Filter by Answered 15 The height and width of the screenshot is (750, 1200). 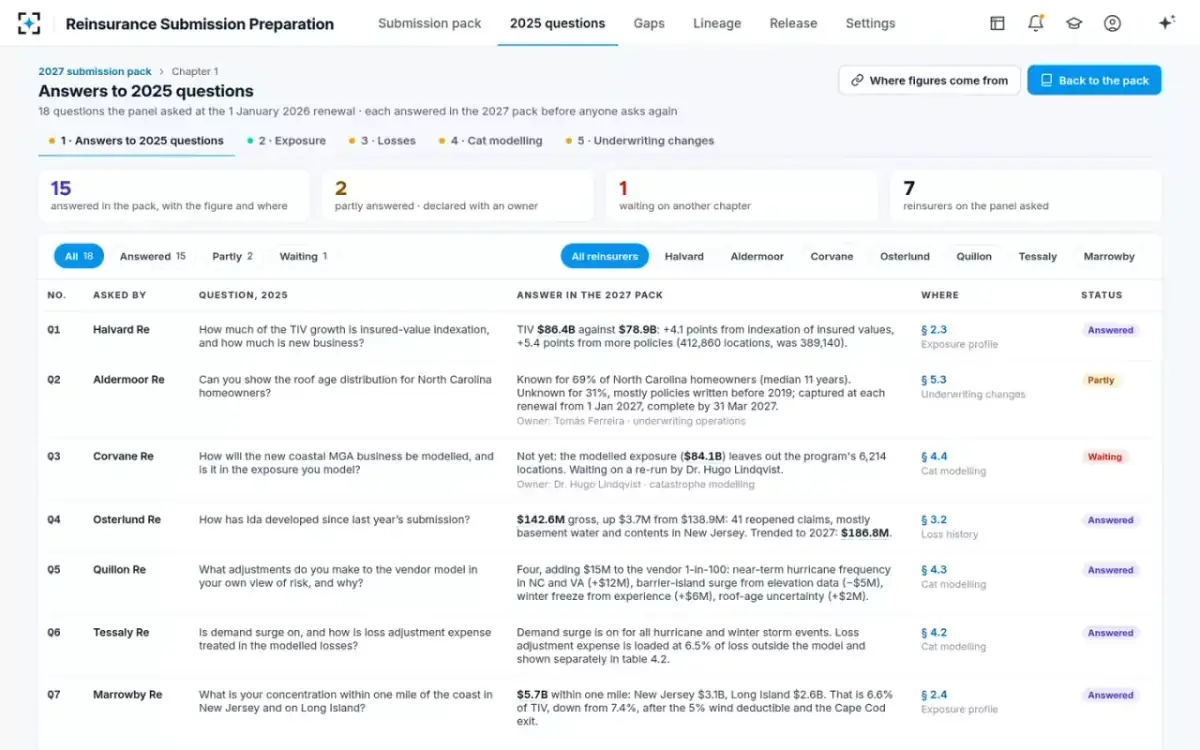click(x=153, y=256)
